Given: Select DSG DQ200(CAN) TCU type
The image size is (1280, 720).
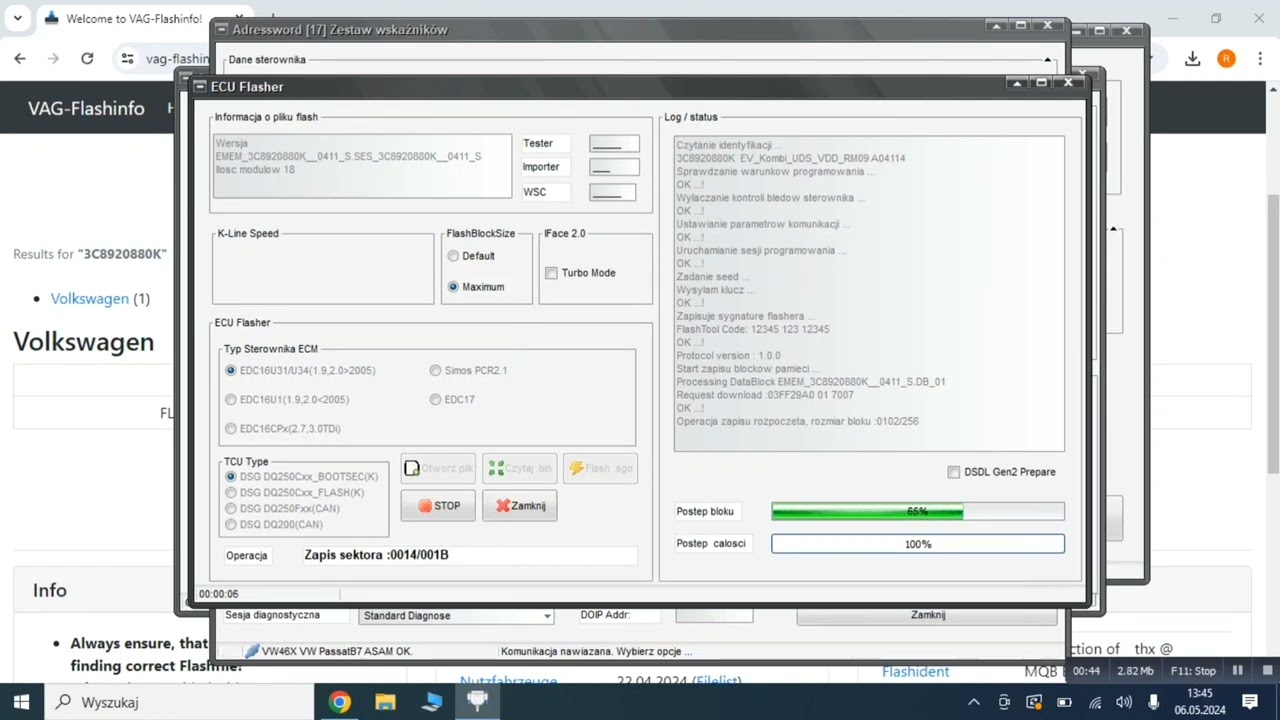Looking at the screenshot, I should (231, 524).
